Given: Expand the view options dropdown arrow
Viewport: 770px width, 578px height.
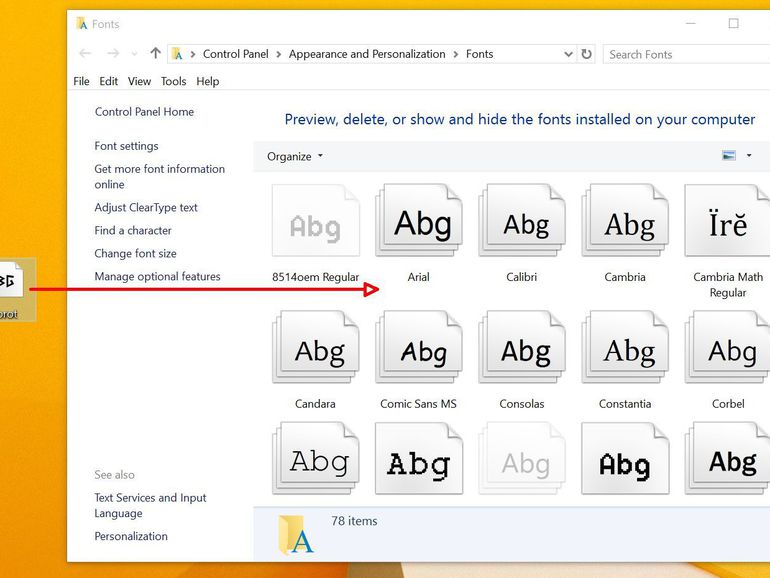Looking at the screenshot, I should [749, 156].
